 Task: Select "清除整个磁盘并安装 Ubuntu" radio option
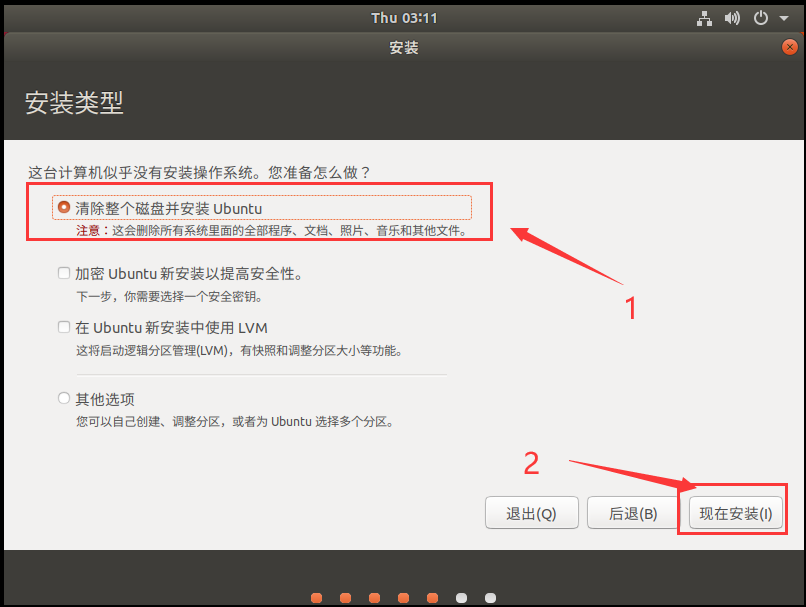[64, 208]
